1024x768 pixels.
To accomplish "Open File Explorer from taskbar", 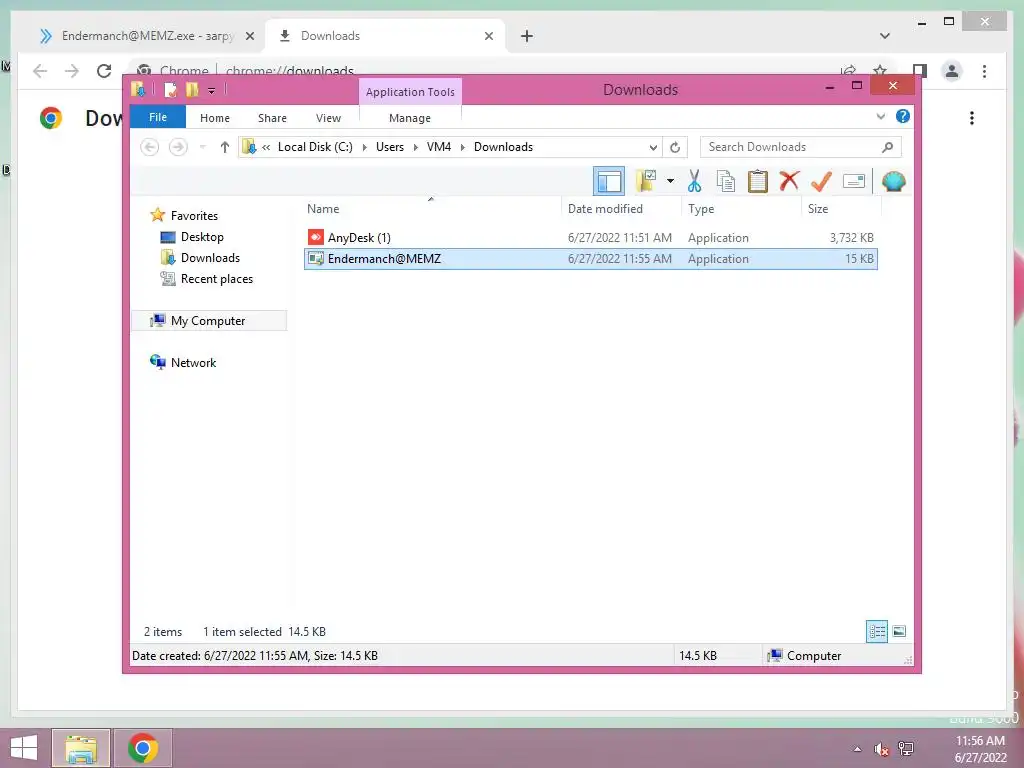I will tap(81, 748).
